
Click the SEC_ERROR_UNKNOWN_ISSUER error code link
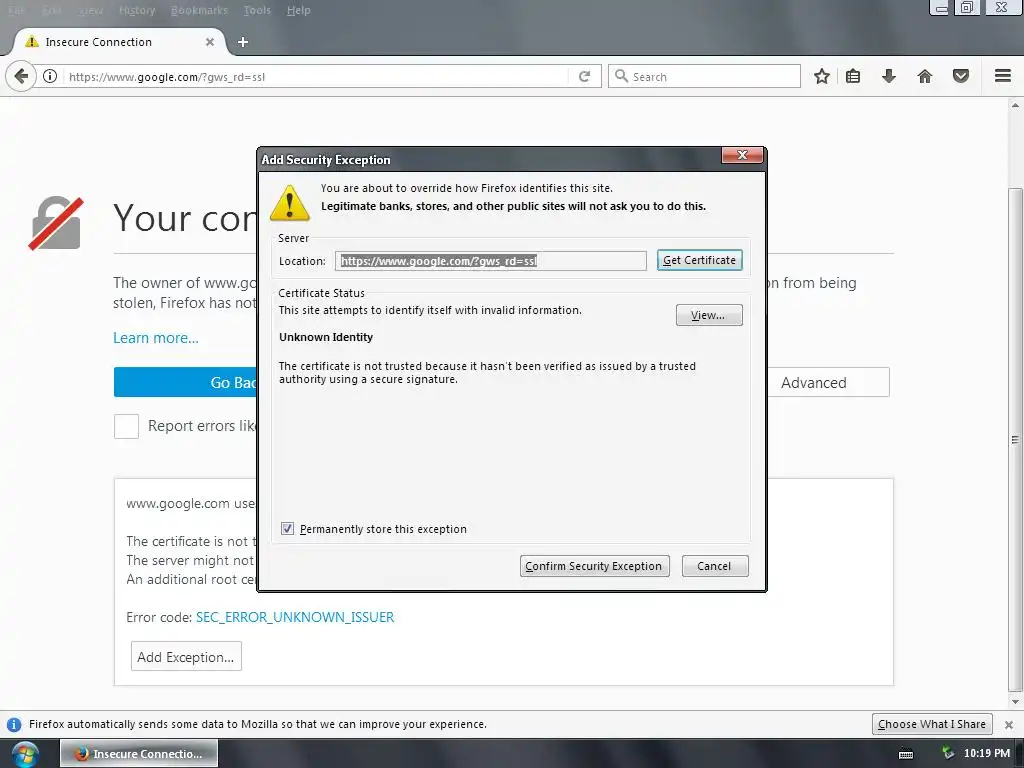tap(295, 617)
